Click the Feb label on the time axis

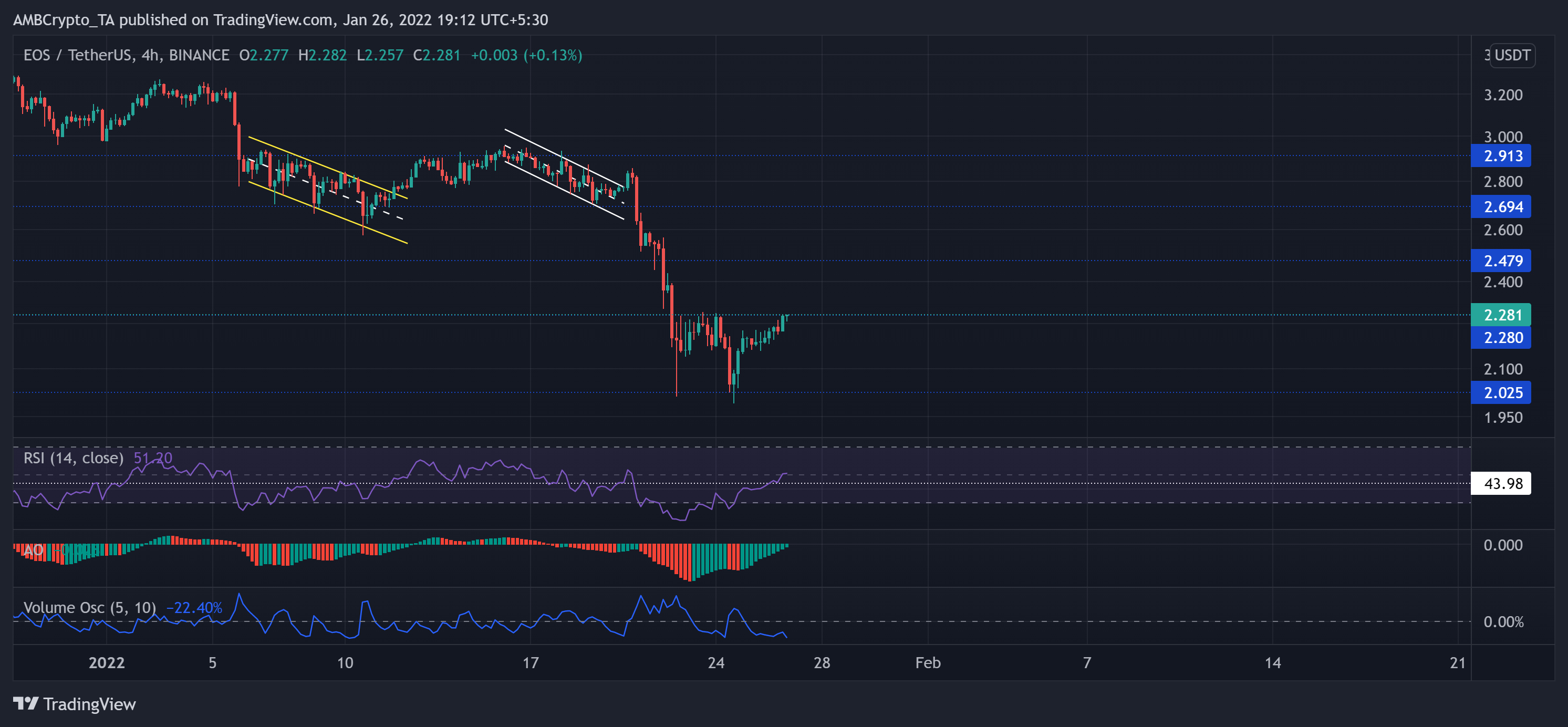point(928,663)
